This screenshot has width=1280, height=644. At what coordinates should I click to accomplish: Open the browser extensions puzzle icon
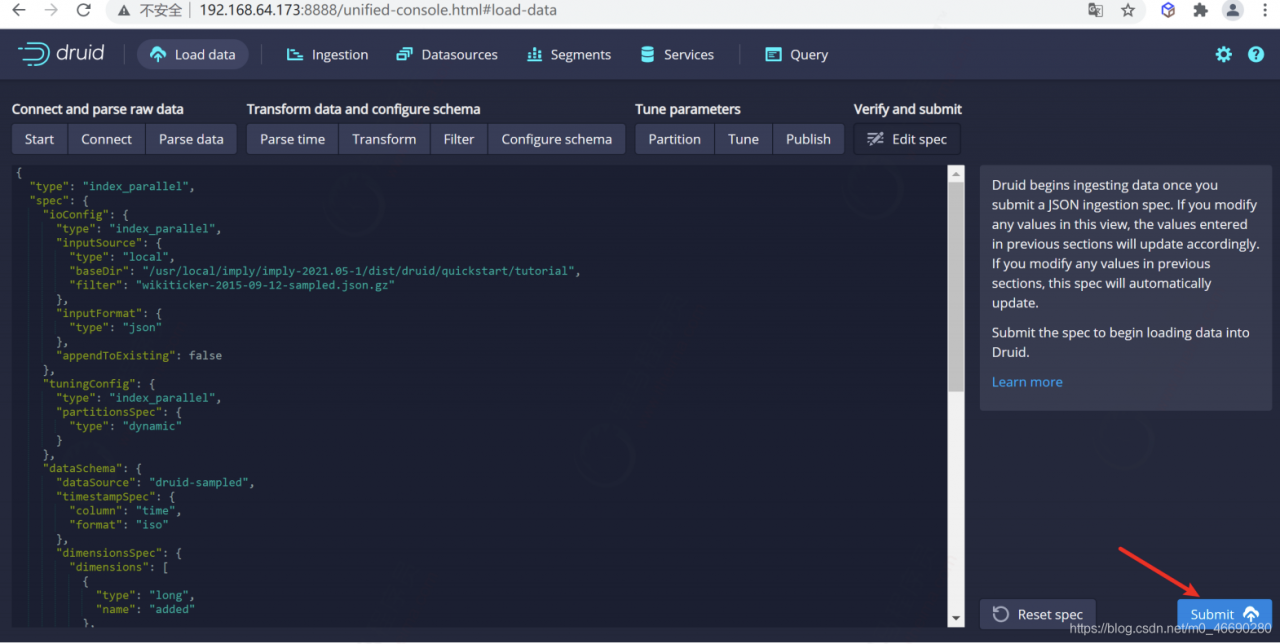(1200, 10)
